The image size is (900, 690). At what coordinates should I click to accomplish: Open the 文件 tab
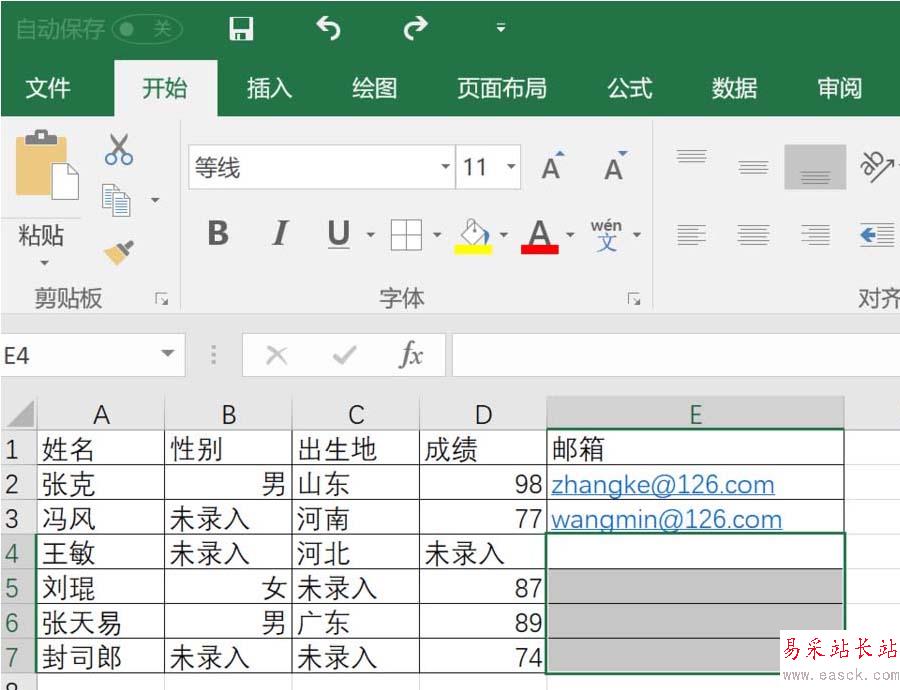(x=48, y=88)
